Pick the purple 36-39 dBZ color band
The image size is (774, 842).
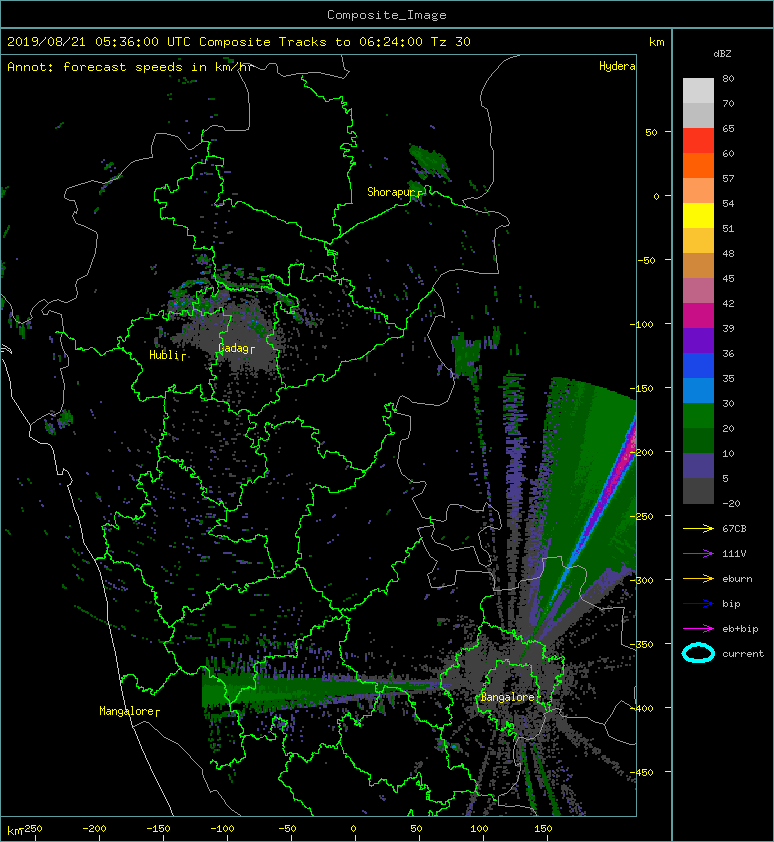[x=698, y=340]
